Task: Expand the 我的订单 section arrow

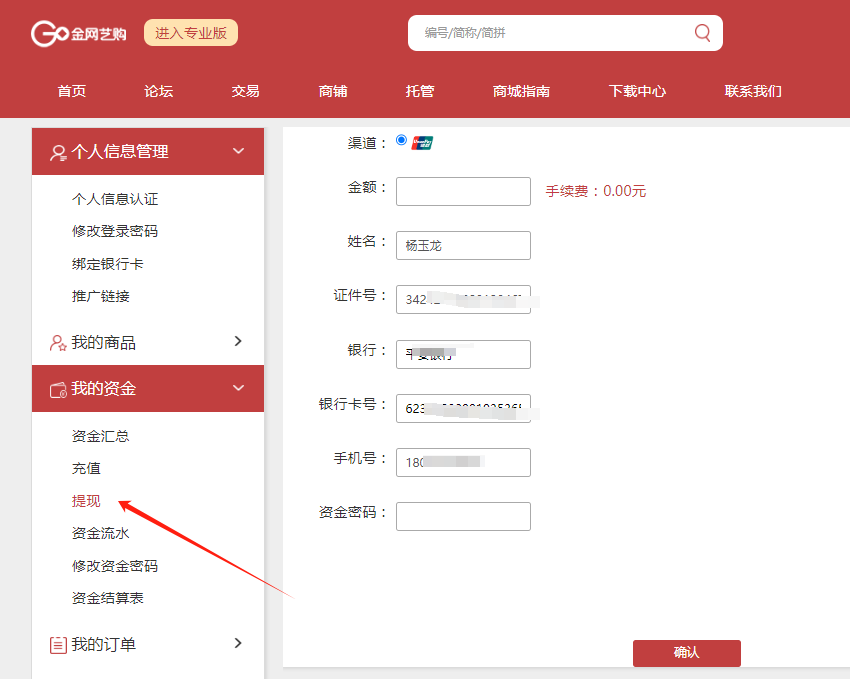Action: click(x=238, y=644)
